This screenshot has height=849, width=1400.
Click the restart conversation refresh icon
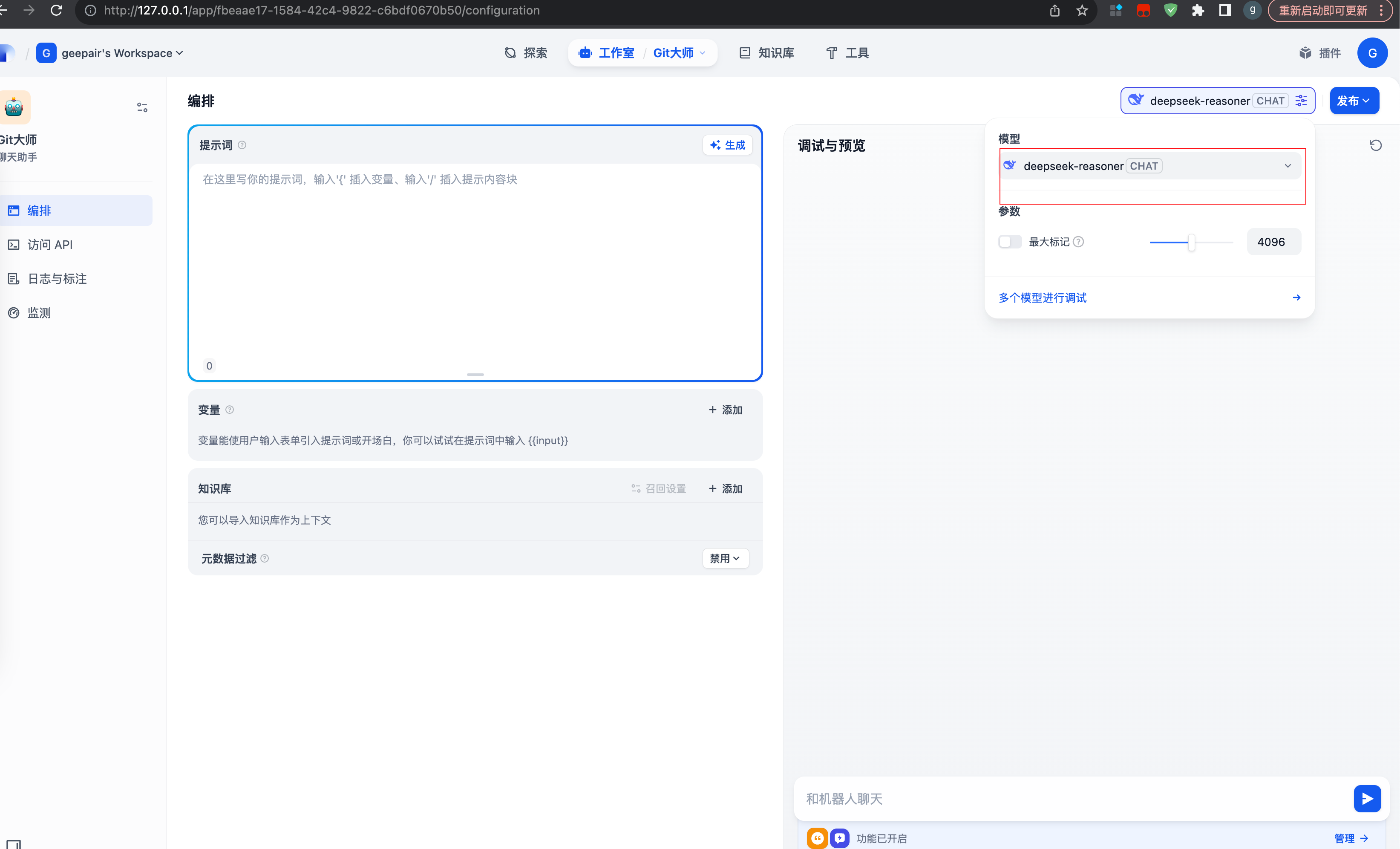[x=1375, y=145]
